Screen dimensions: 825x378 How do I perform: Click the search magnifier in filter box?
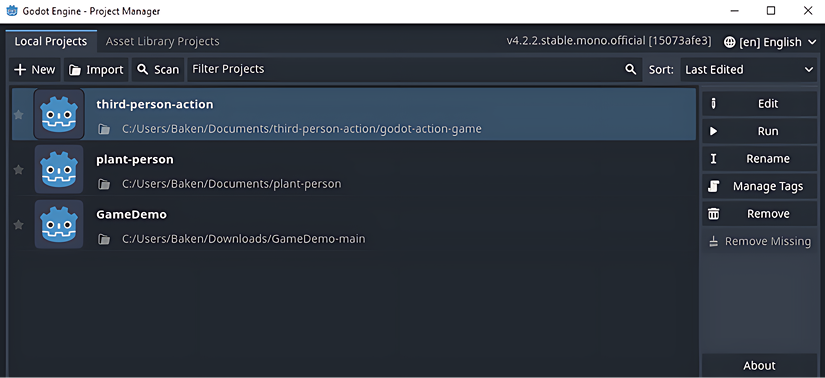pos(630,69)
